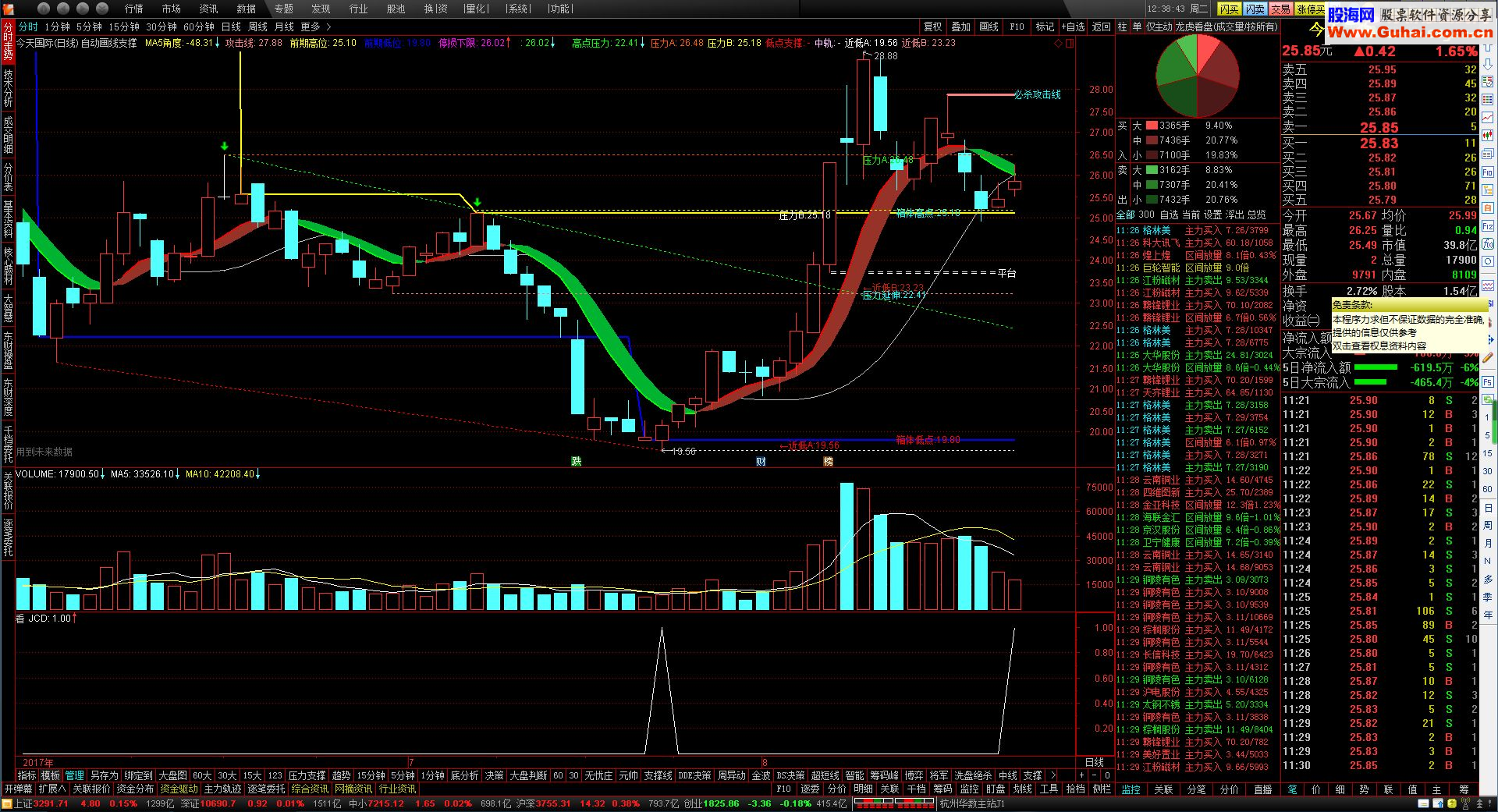Click the minus zoom button below chart
The width and height of the screenshot is (1498, 812).
[x=1095, y=775]
